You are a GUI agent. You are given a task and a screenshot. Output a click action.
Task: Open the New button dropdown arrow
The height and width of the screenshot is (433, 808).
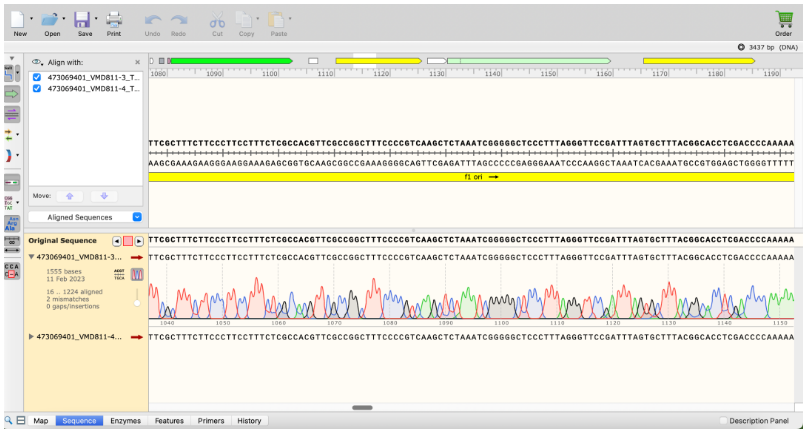click(31, 19)
